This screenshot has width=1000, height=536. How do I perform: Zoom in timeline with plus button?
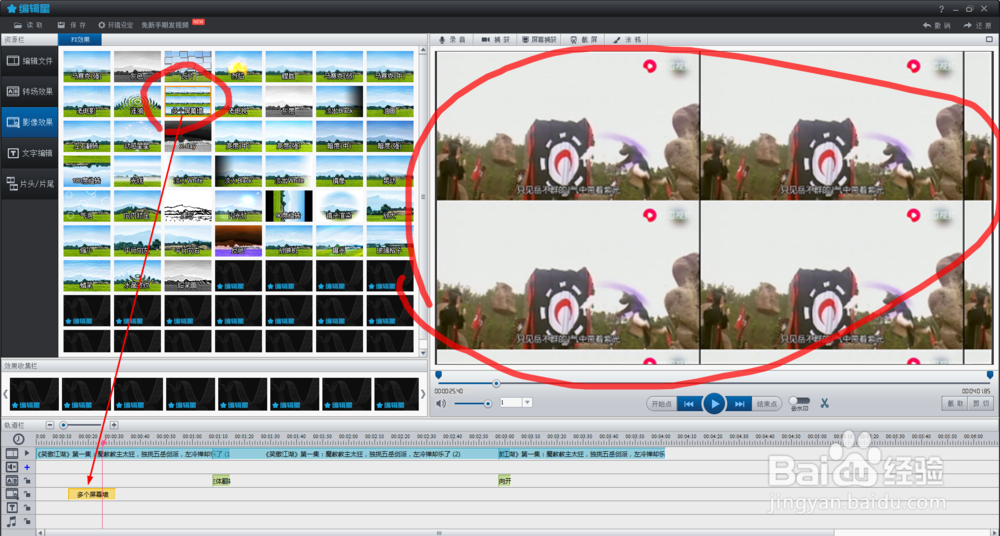(114, 425)
